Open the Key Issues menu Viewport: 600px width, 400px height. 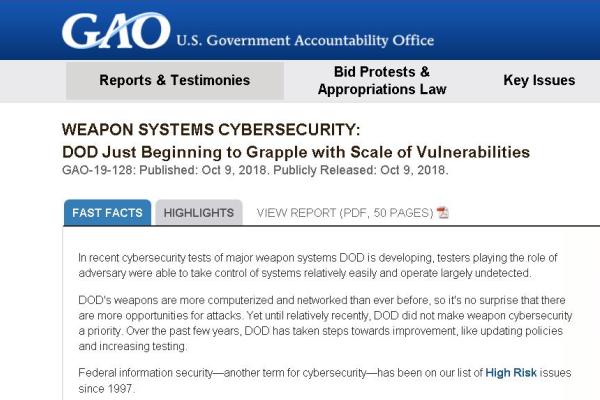point(539,80)
